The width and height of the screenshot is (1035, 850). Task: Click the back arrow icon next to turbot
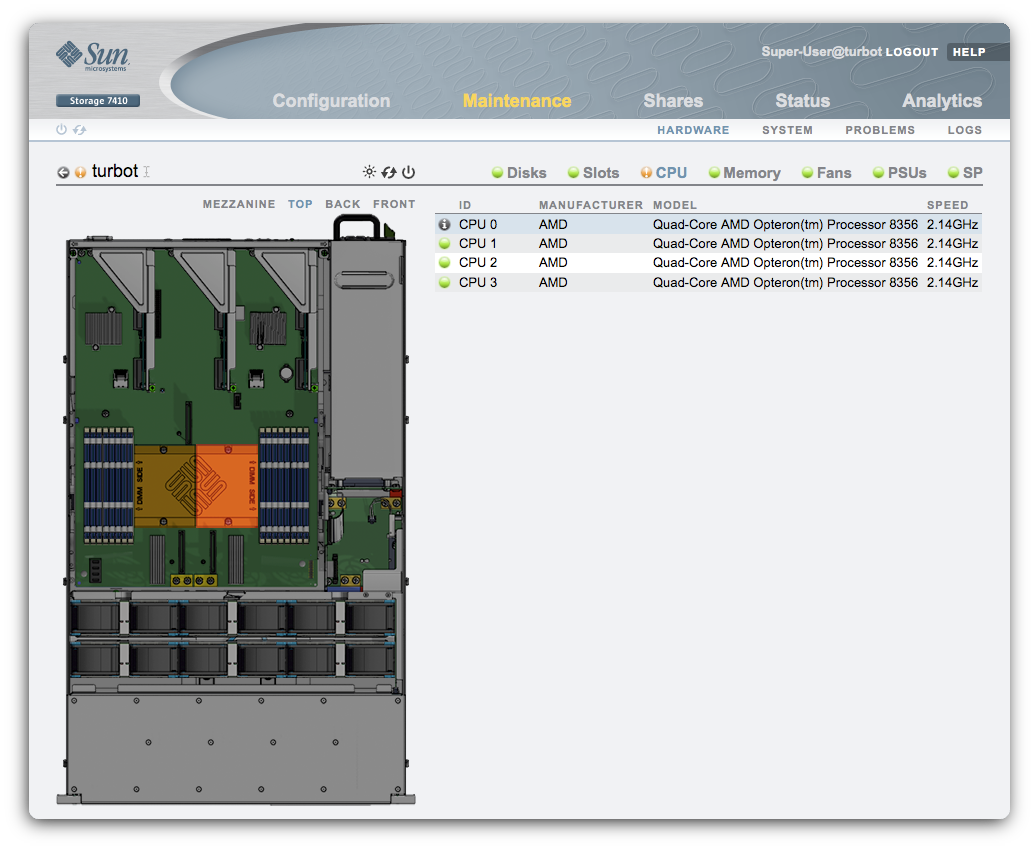pyautogui.click(x=63, y=172)
